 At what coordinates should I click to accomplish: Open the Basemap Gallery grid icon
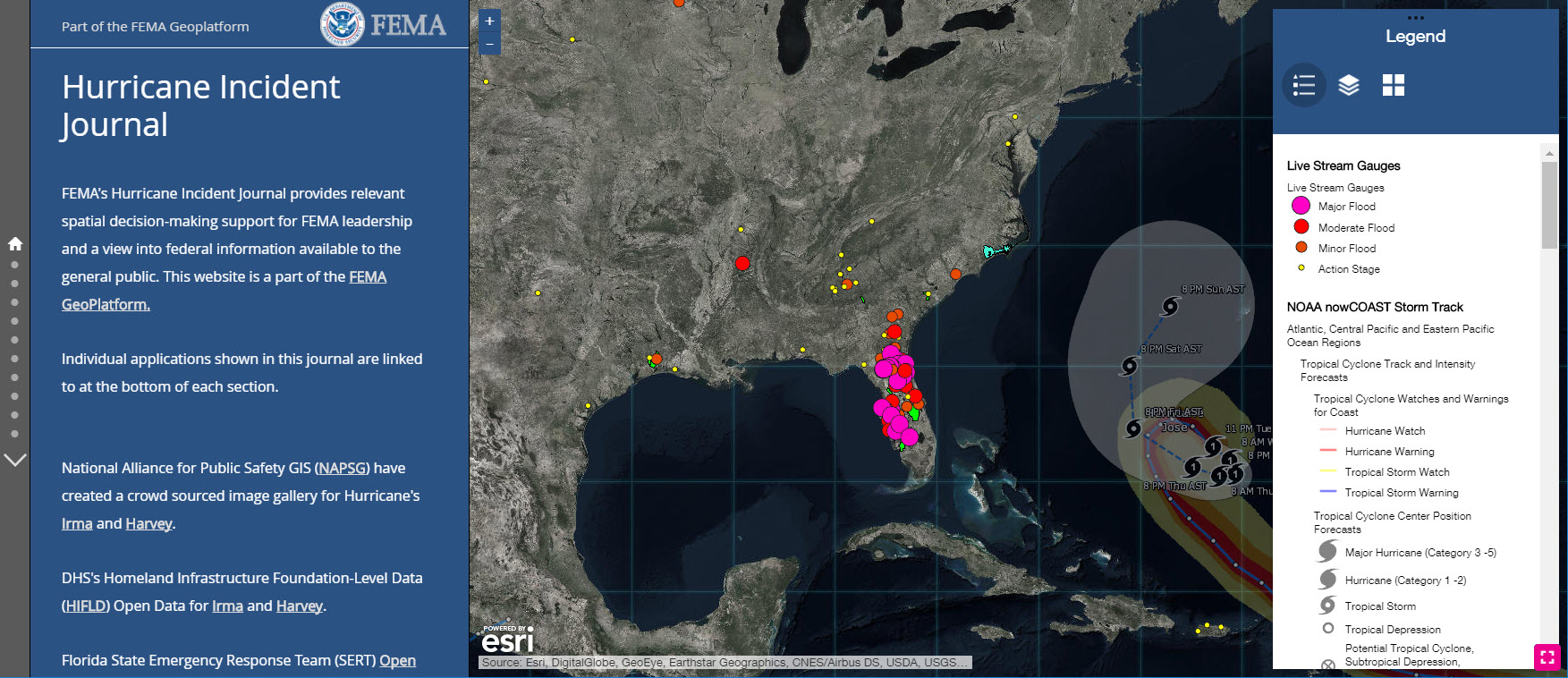pyautogui.click(x=1394, y=85)
